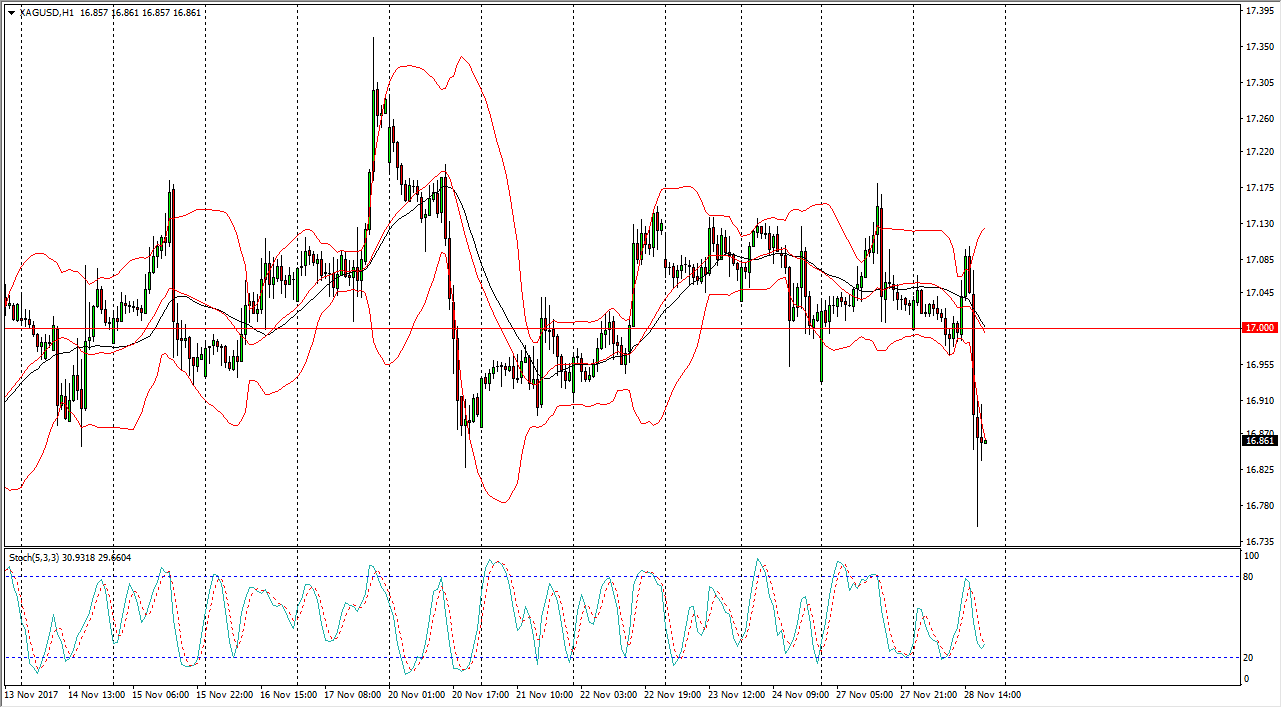
Task: Click the 21 Nov 10:00 time label
Action: click(x=545, y=694)
